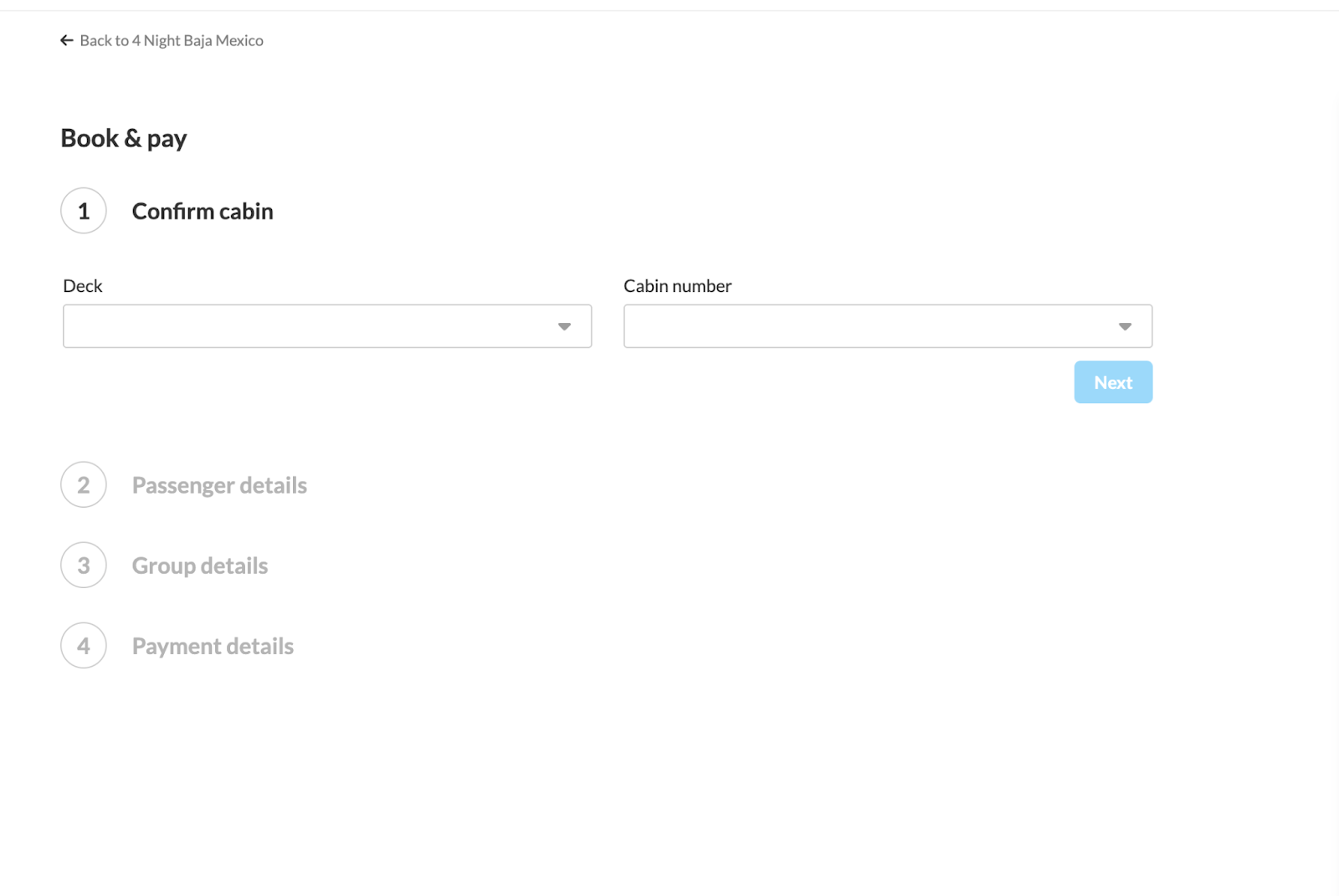The width and height of the screenshot is (1339, 896).
Task: Return to 4 Night Baja Mexico page
Action: [x=171, y=40]
